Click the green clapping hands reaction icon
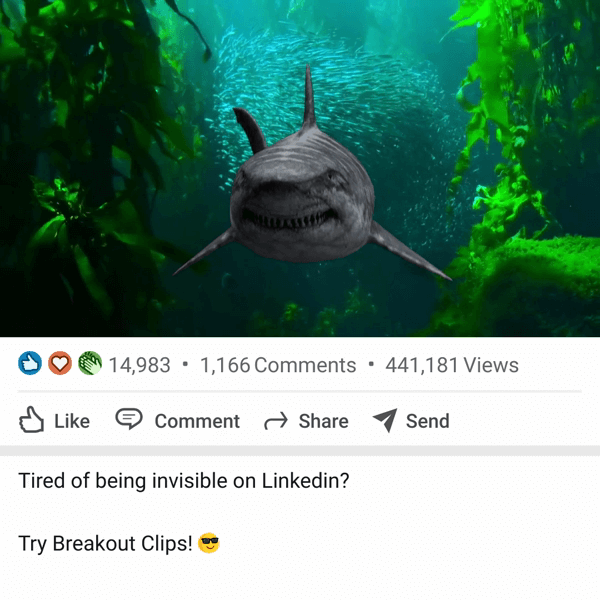 [x=90, y=363]
